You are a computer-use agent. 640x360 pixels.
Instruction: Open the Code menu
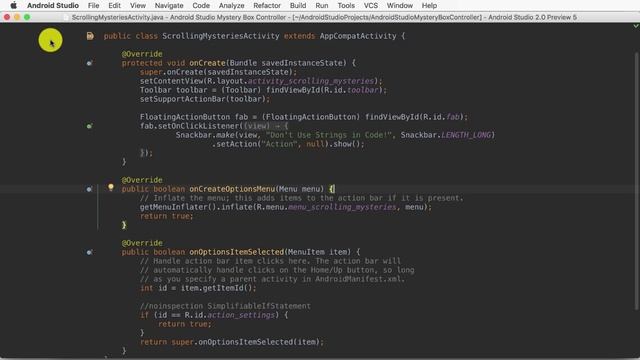point(201,5)
